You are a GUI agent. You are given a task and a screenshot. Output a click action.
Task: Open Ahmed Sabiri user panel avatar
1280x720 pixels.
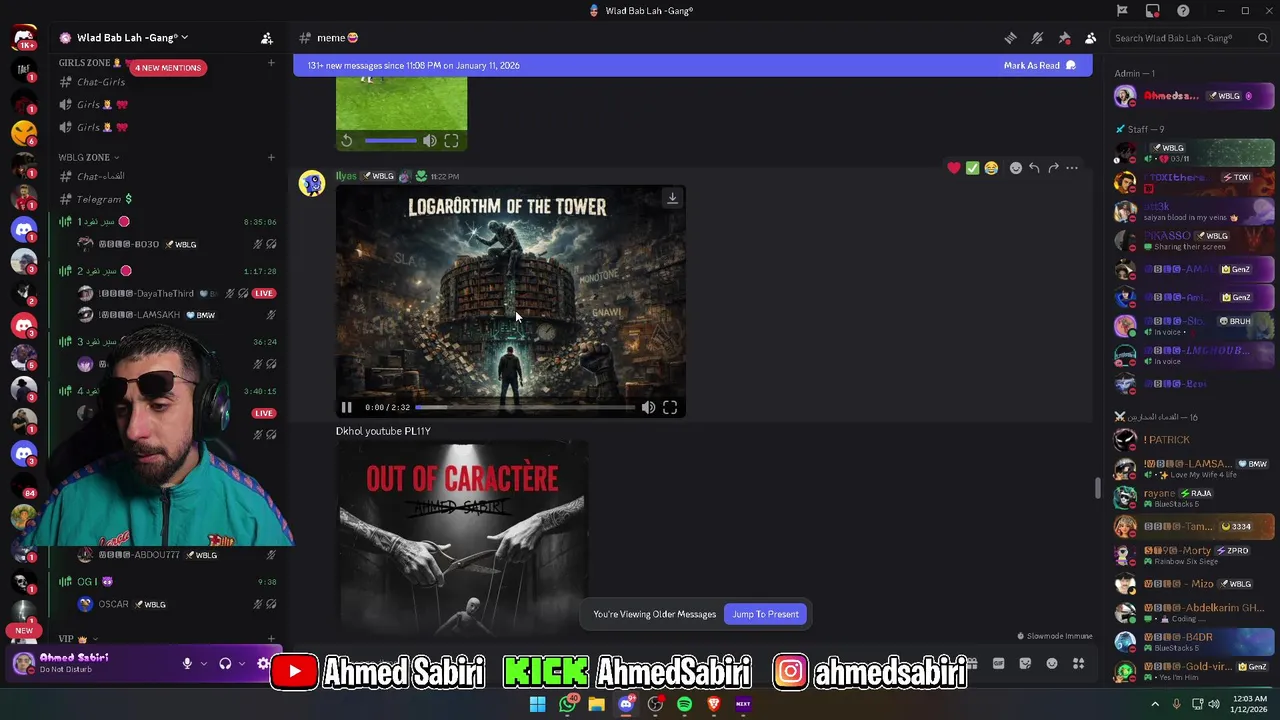pos(24,662)
